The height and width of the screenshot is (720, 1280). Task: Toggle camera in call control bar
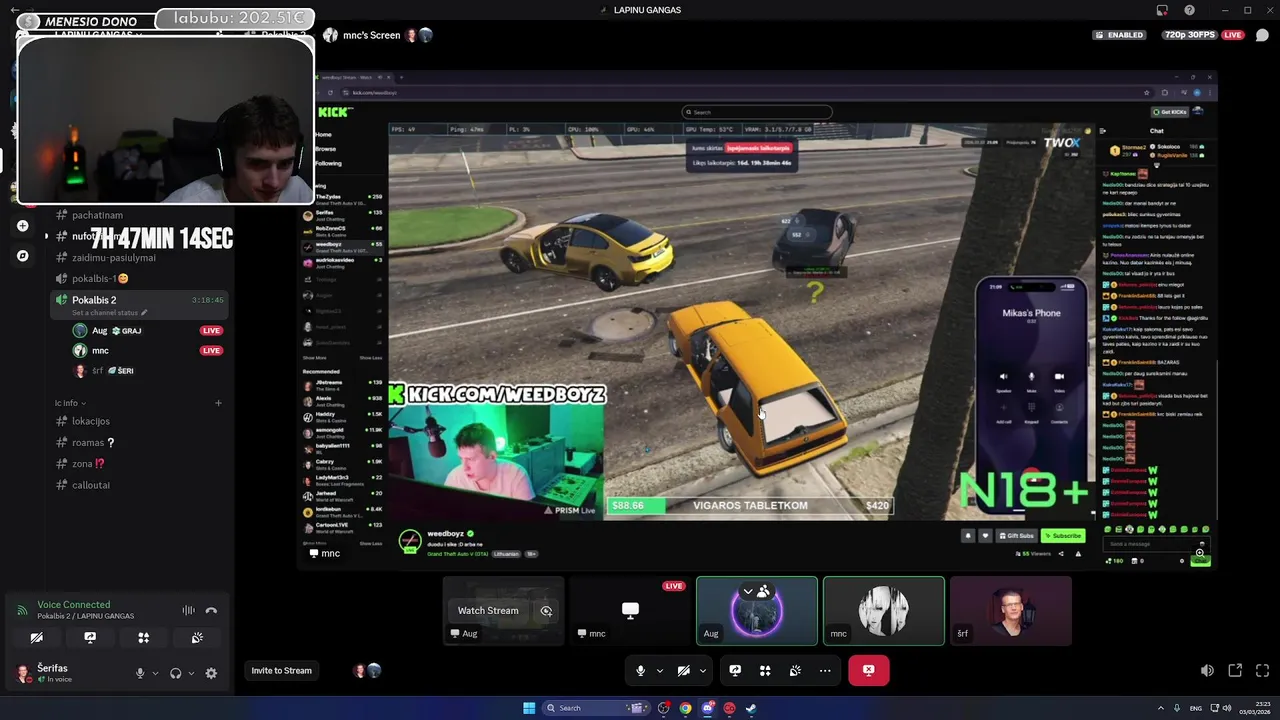click(684, 670)
